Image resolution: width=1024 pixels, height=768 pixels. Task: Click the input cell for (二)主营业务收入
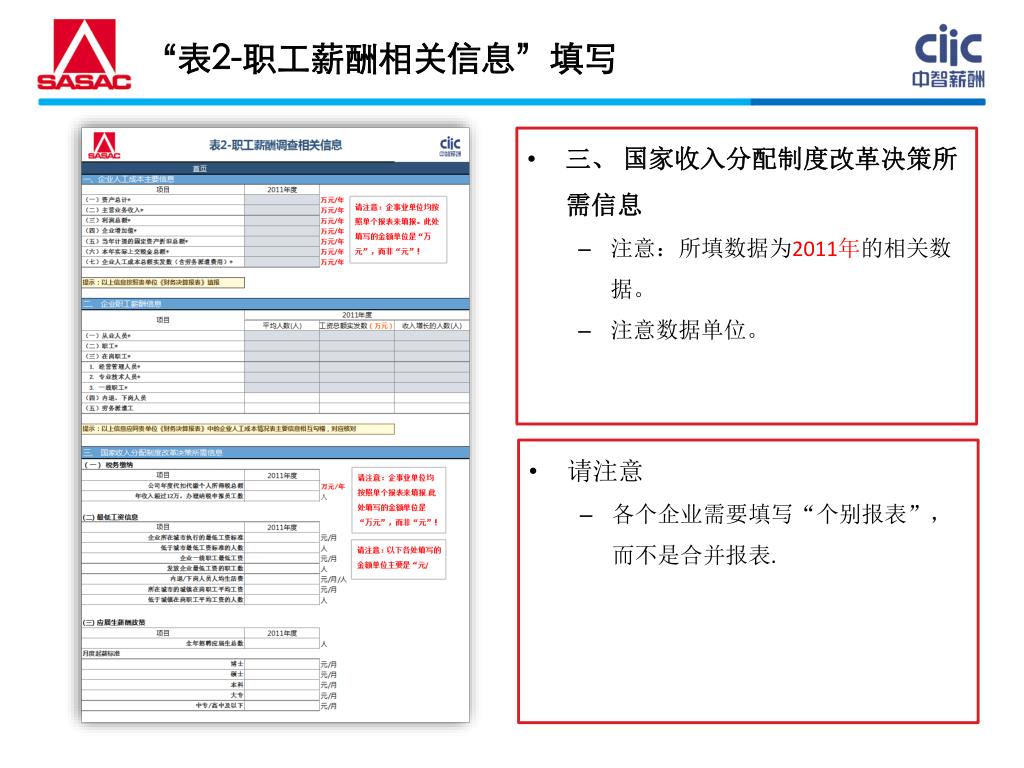point(281,210)
